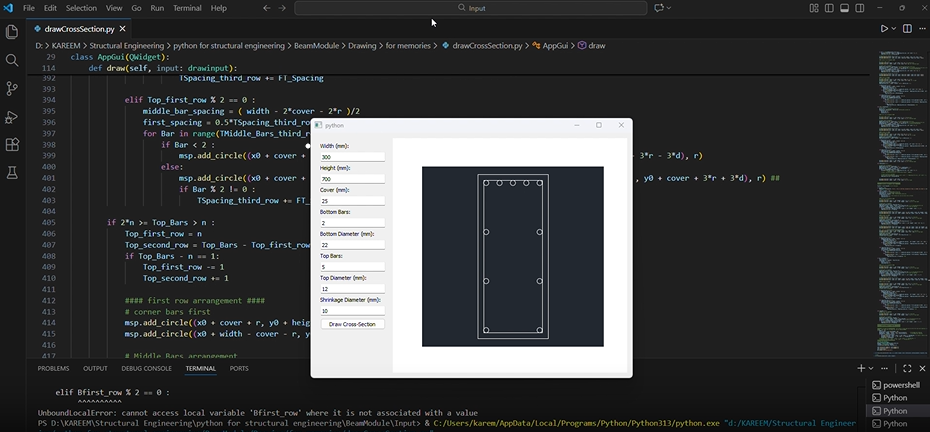Open the Search view in the activity bar
The image size is (930, 432).
click(12, 60)
